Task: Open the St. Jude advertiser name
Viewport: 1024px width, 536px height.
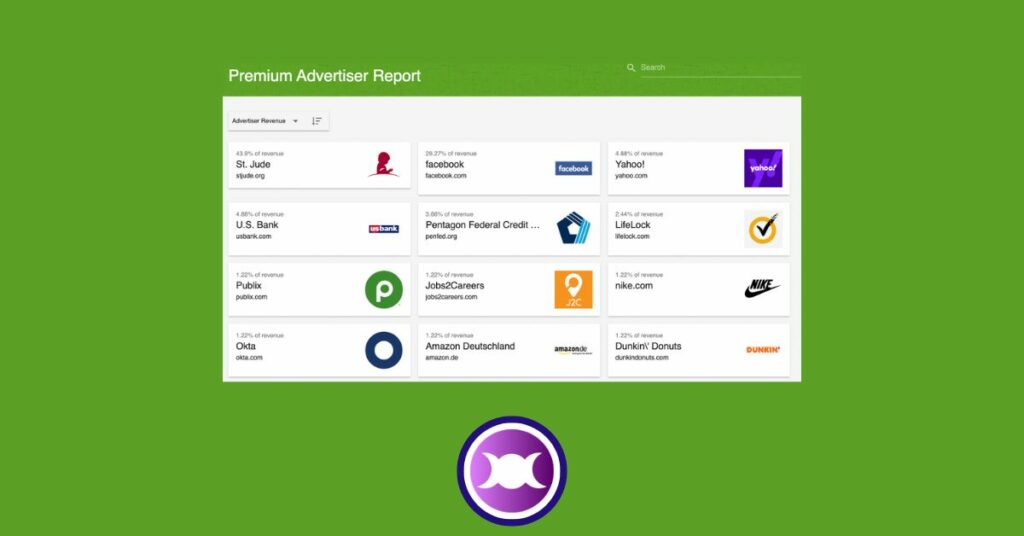Action: tap(253, 165)
